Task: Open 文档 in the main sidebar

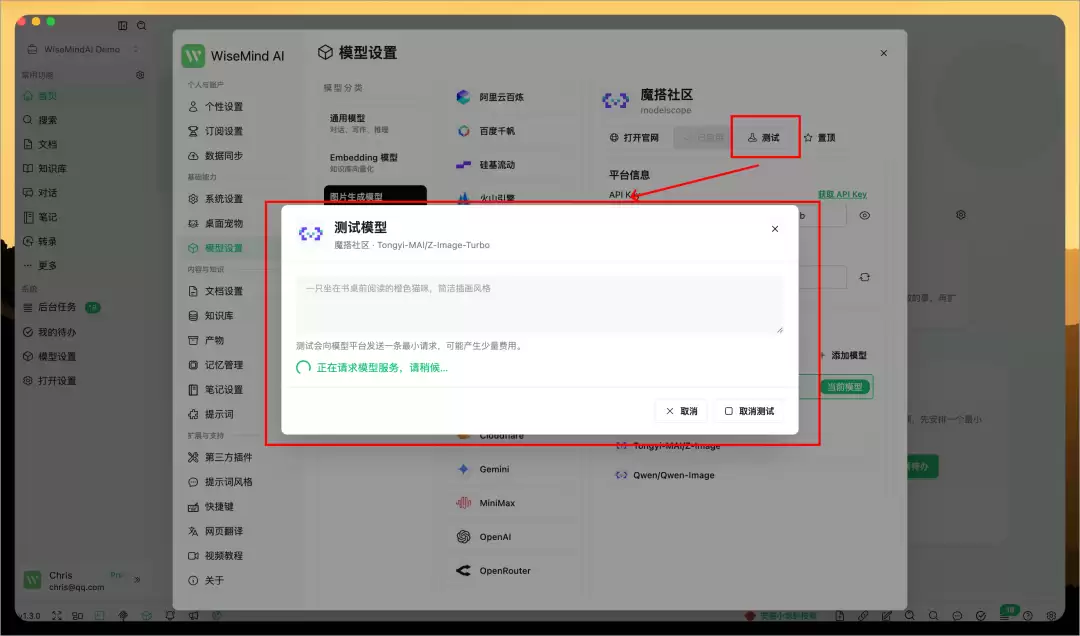Action: coord(85,144)
